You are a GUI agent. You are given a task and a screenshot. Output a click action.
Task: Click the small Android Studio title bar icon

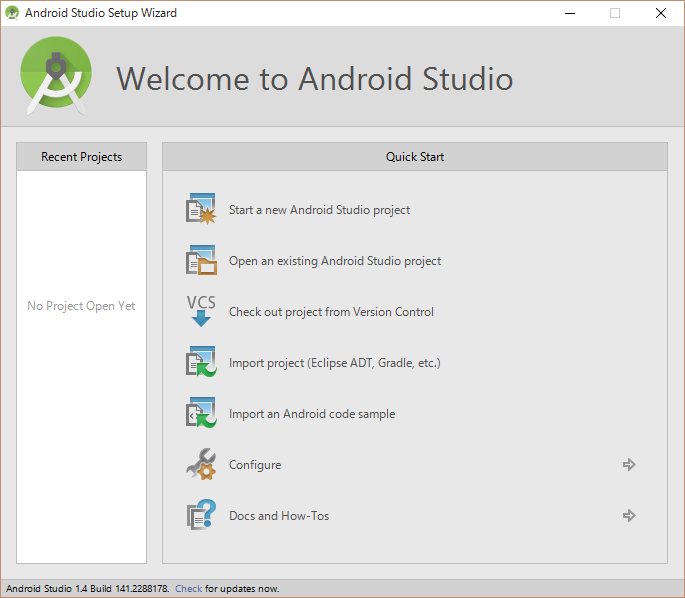[12, 13]
